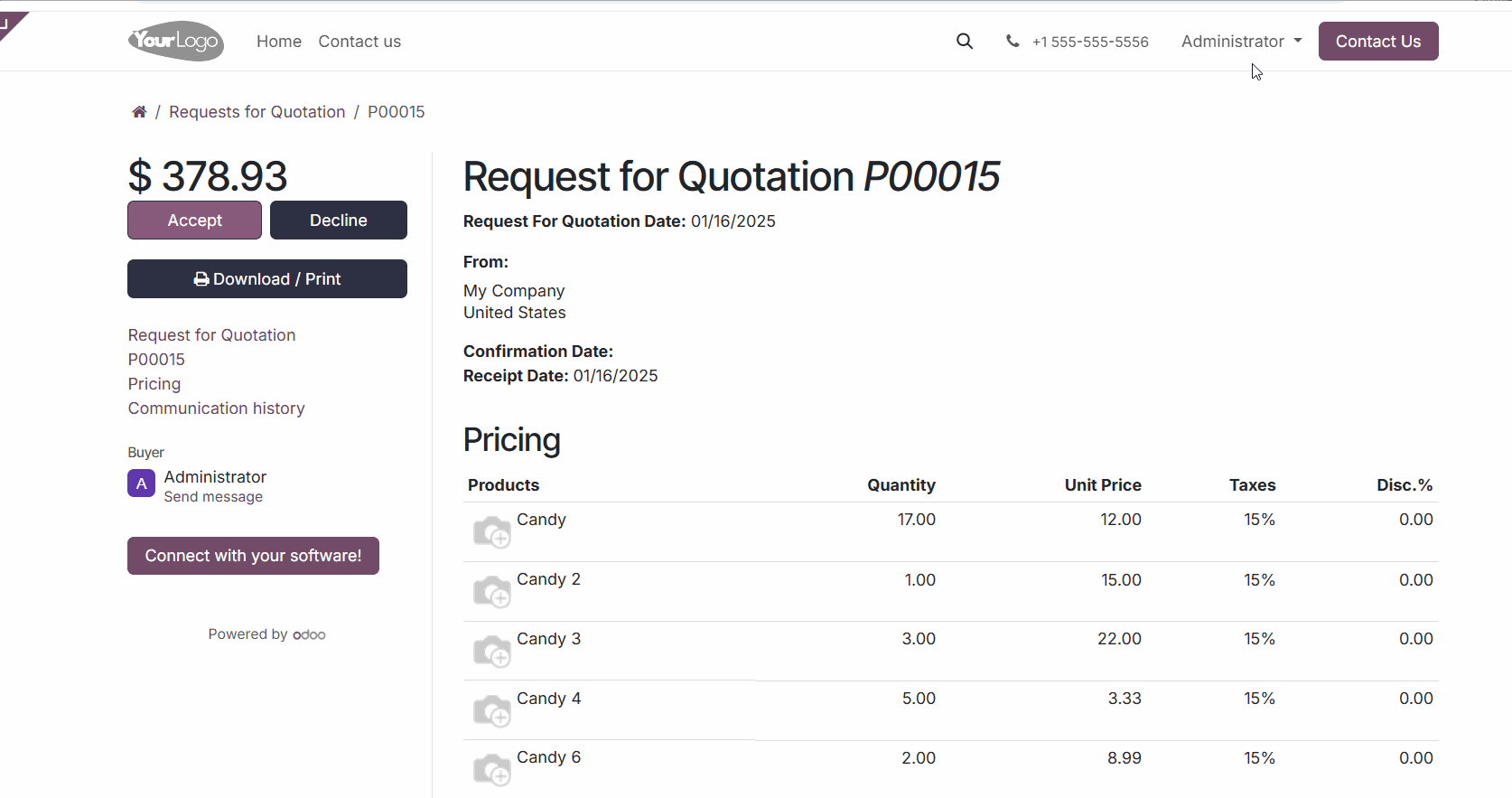Click Connect with your software! button
1512x798 pixels.
click(253, 556)
